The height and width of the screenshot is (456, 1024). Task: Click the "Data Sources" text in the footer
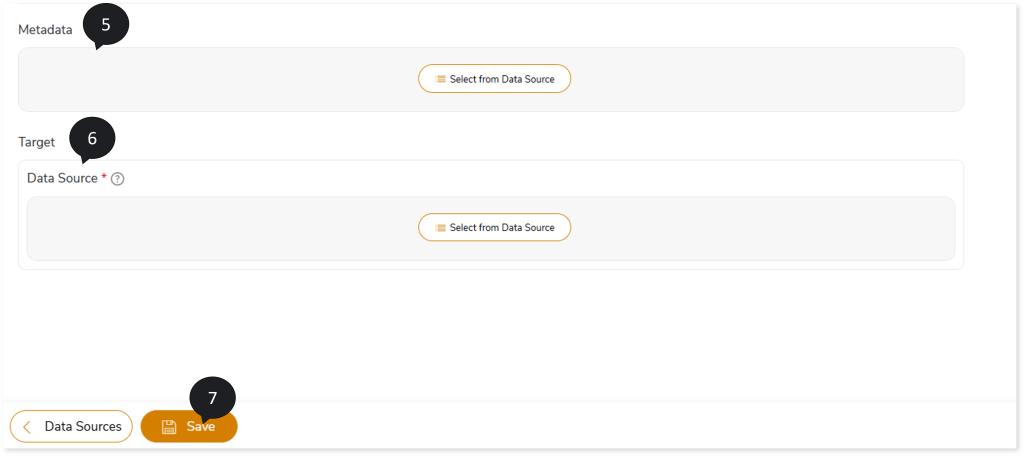(83, 427)
